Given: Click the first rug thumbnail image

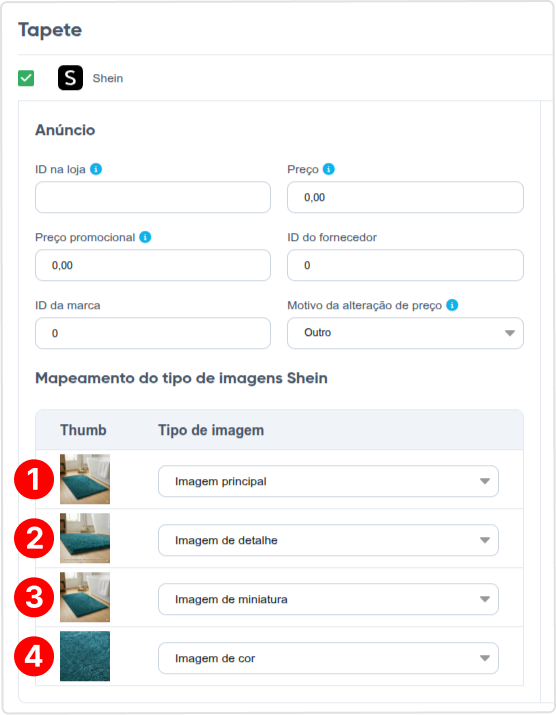Looking at the screenshot, I should pos(85,479).
